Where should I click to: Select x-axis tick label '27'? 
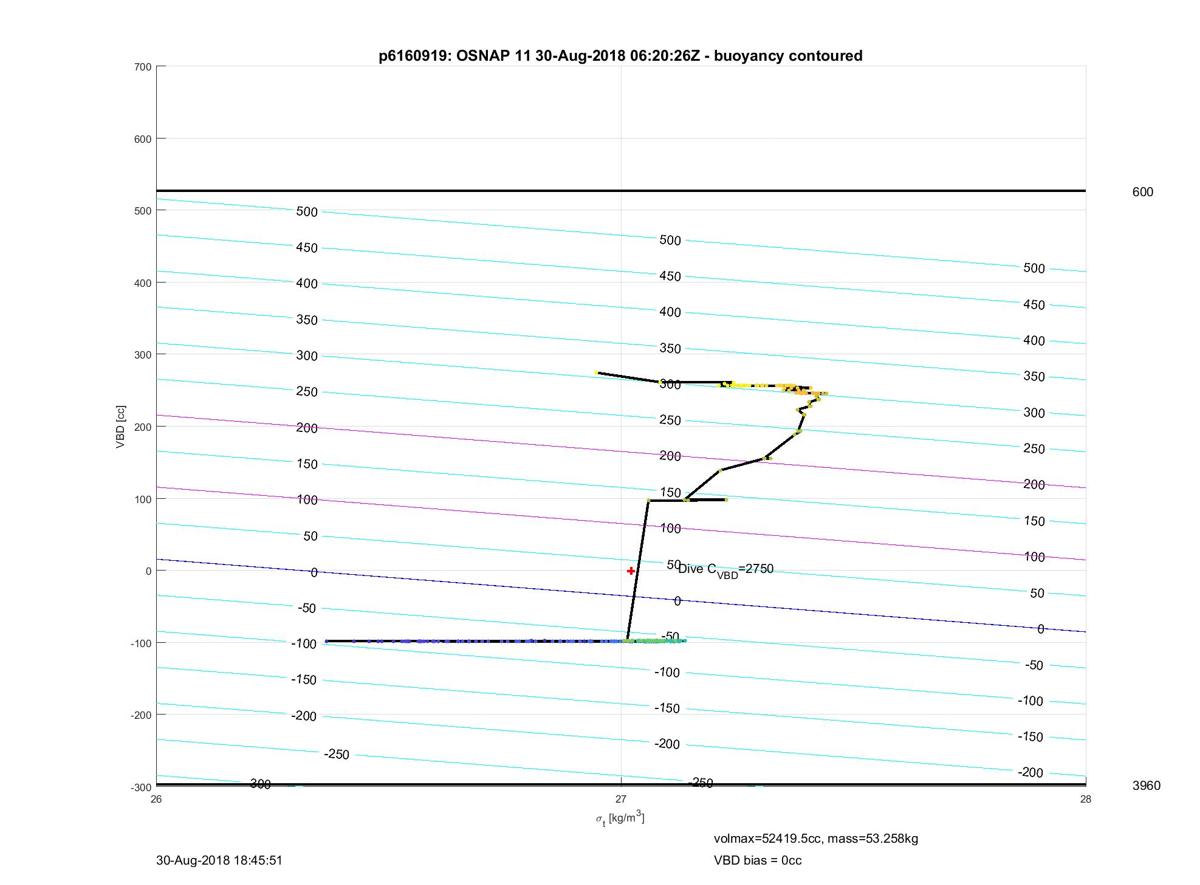[x=621, y=798]
